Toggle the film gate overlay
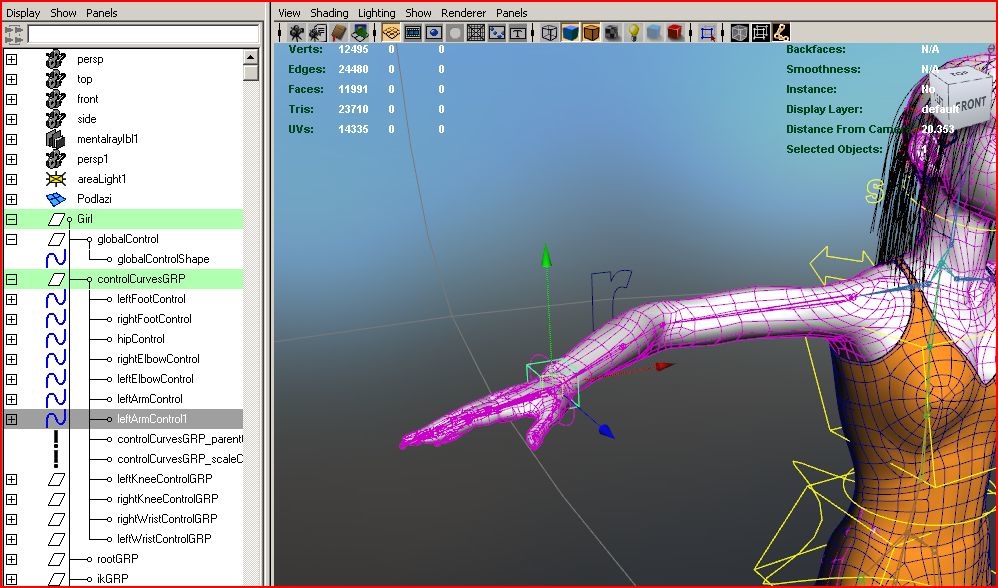 413,32
